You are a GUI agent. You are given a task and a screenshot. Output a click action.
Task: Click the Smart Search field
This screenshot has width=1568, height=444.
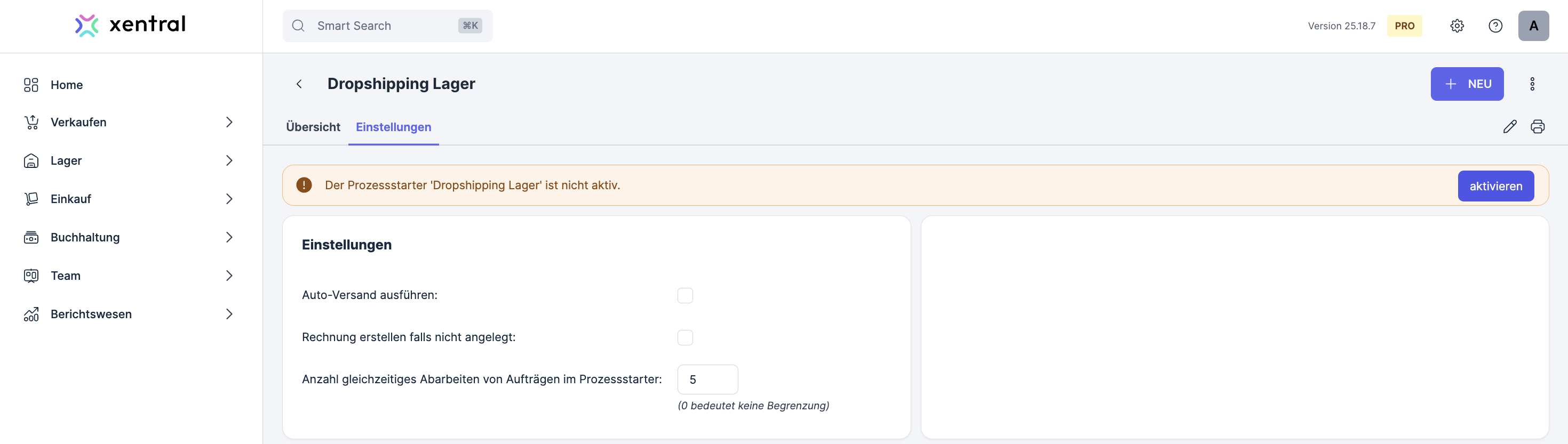(x=387, y=26)
